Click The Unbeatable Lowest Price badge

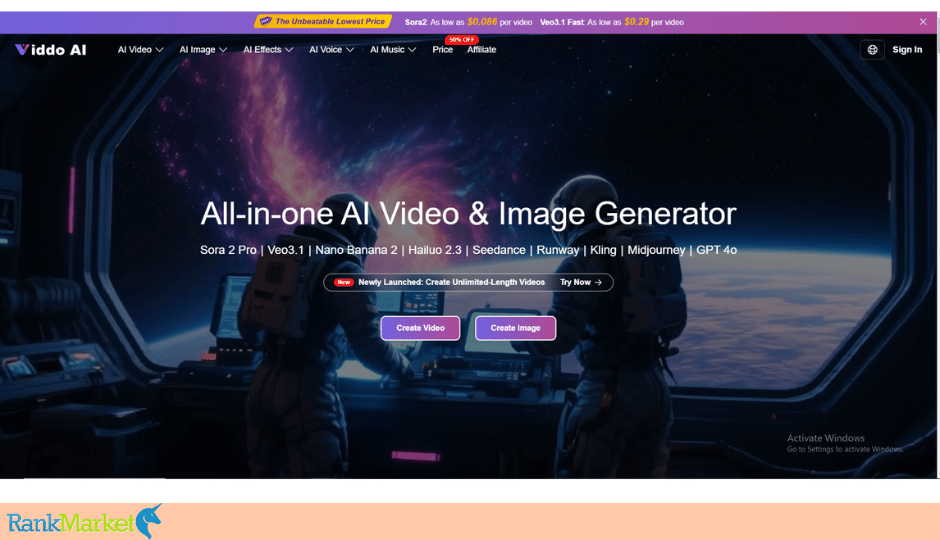(323, 22)
